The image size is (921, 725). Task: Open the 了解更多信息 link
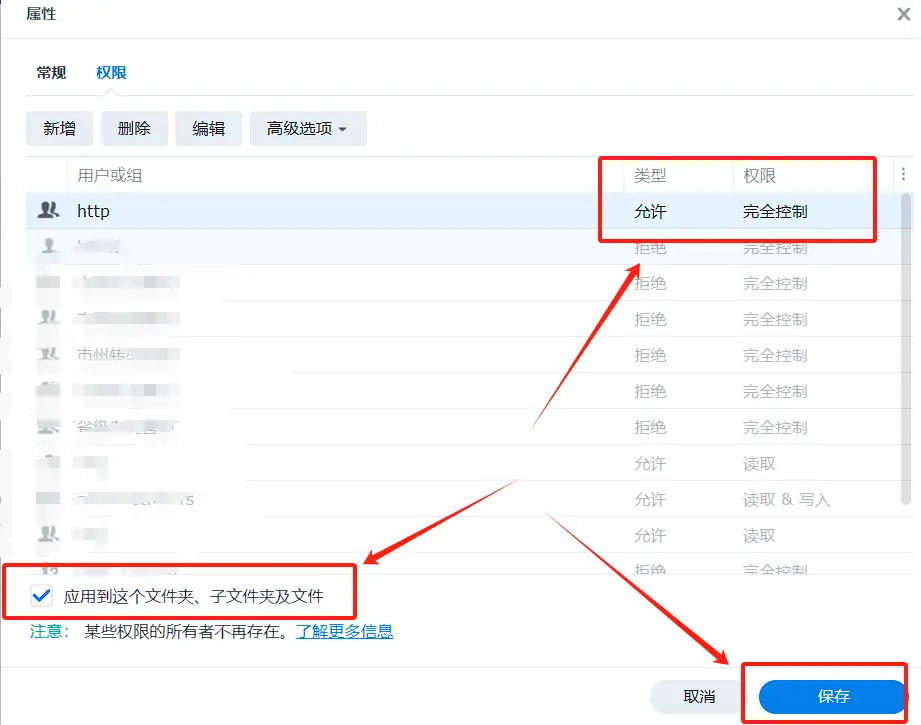(x=344, y=631)
